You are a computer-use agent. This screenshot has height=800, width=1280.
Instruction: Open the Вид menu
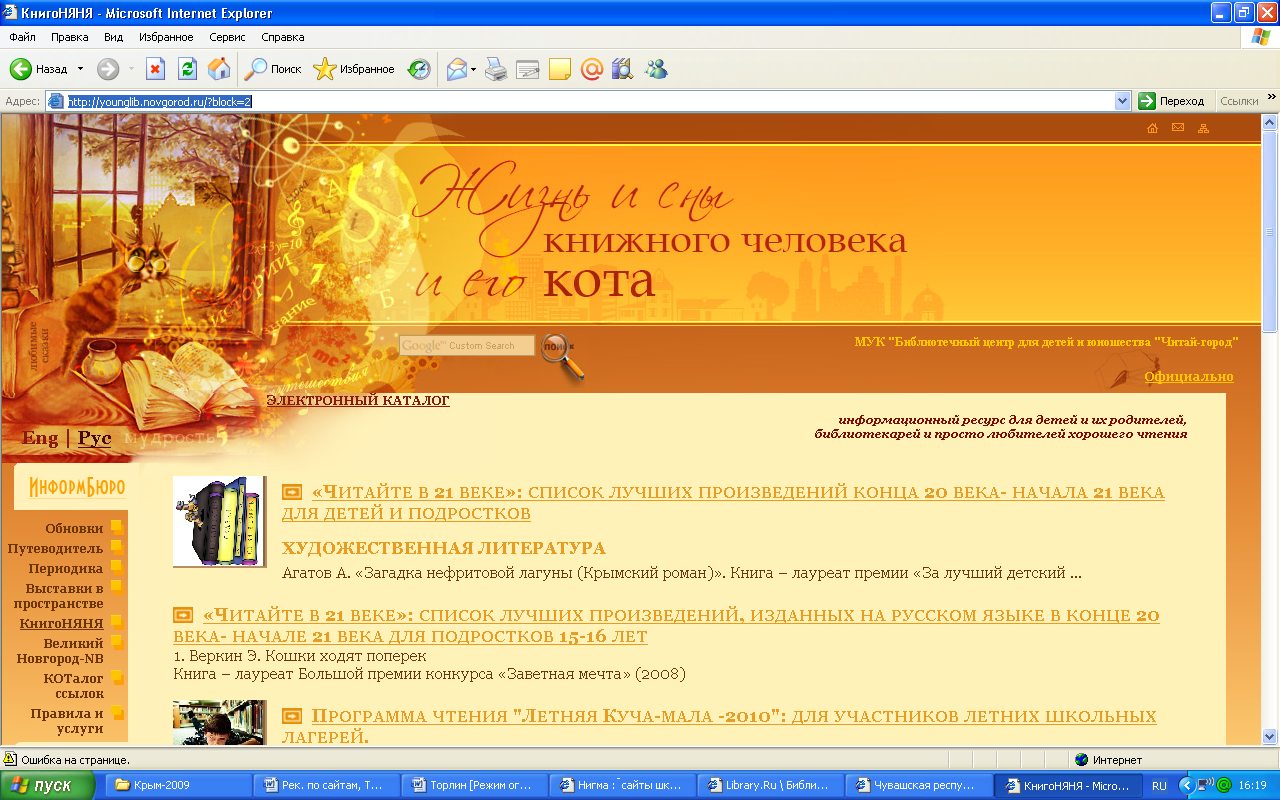pyautogui.click(x=114, y=37)
